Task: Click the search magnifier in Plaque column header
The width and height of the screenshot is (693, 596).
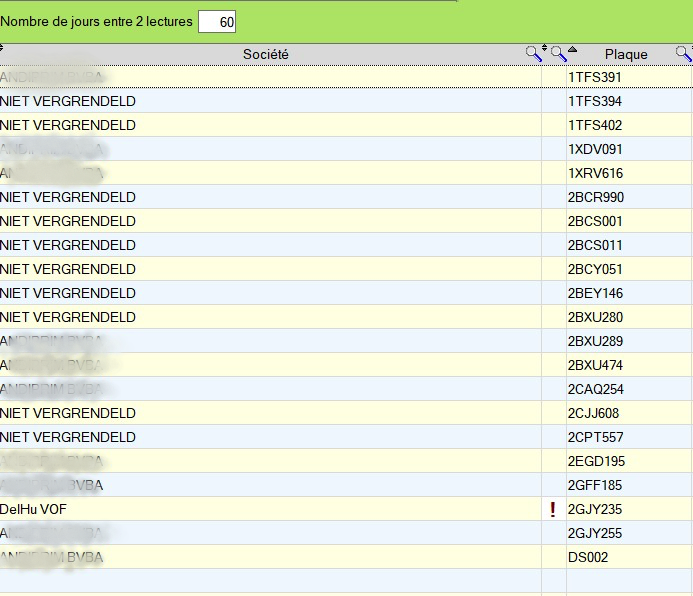Action: coord(683,54)
